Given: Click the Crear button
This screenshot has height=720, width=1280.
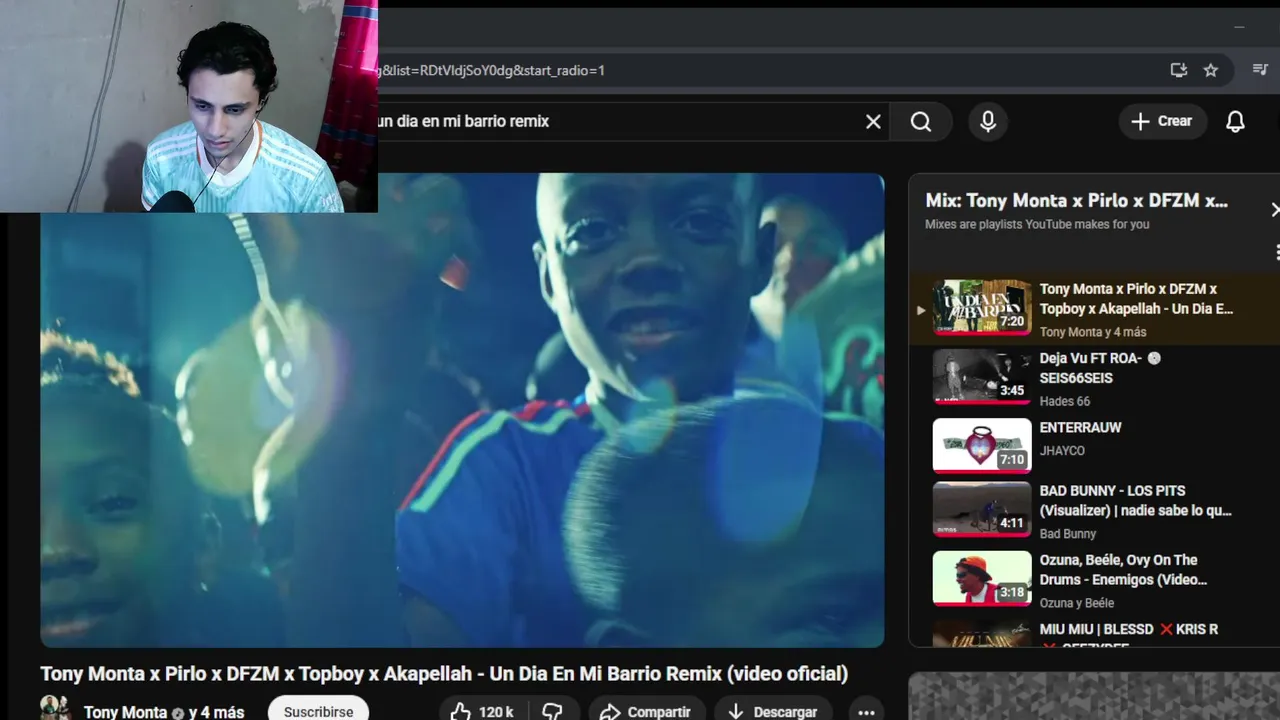Looking at the screenshot, I should 1163,121.
